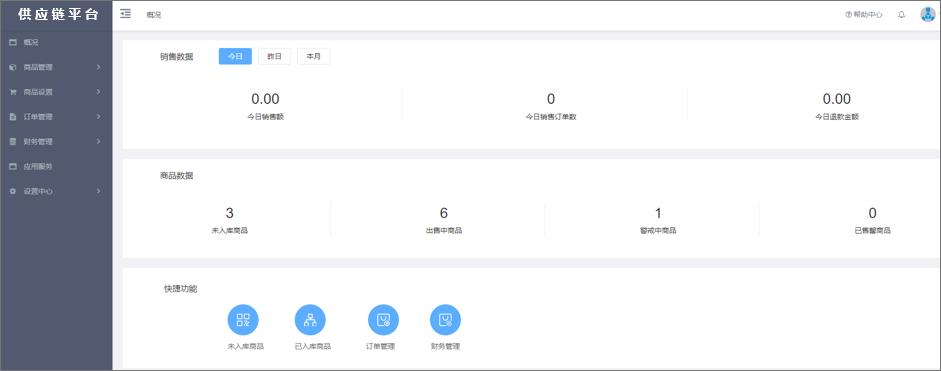This screenshot has height=371, width=942.
Task: Open the notification bell
Action: click(x=901, y=14)
